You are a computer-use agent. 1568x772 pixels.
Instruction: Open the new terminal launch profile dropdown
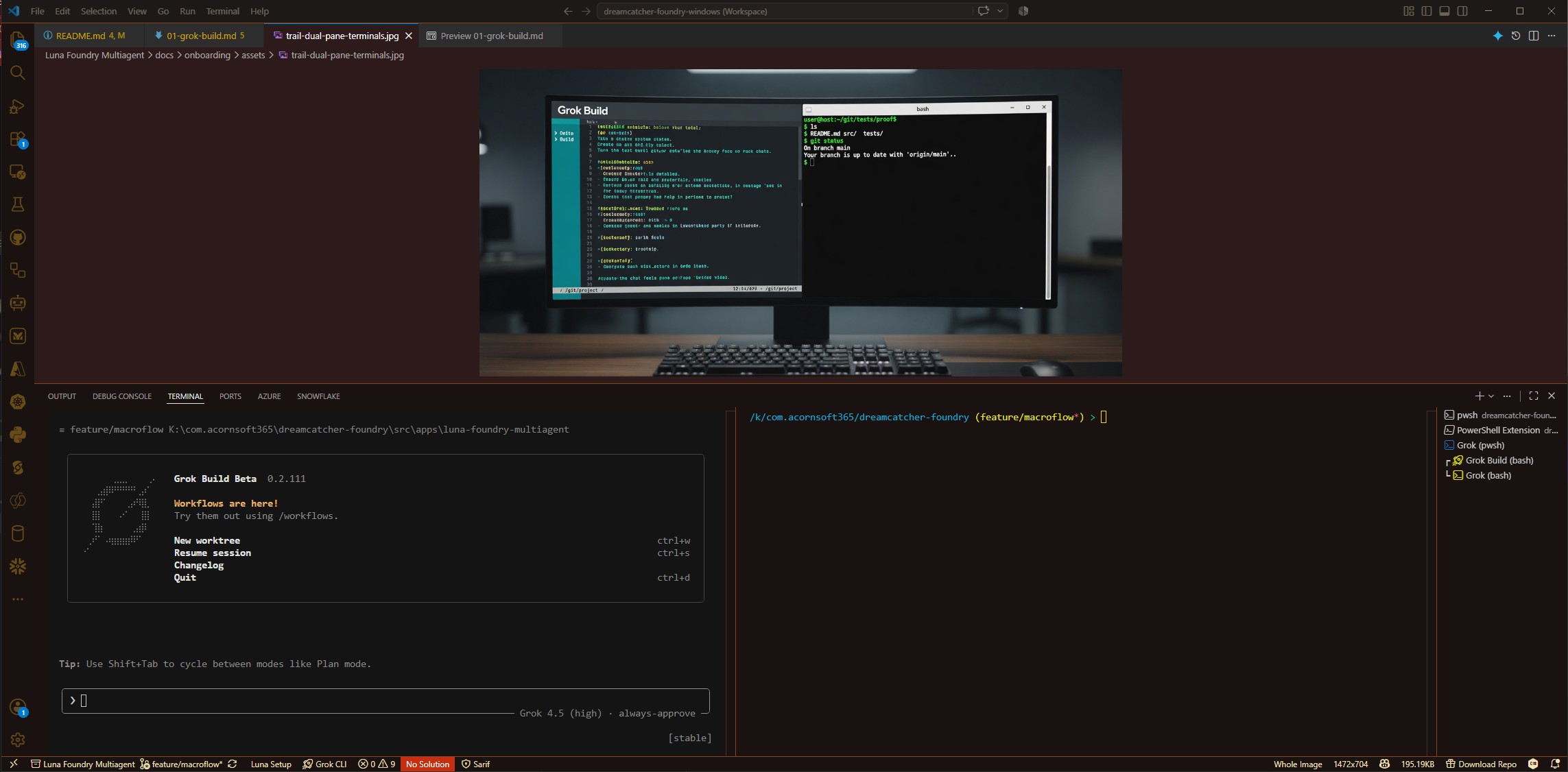point(1491,396)
